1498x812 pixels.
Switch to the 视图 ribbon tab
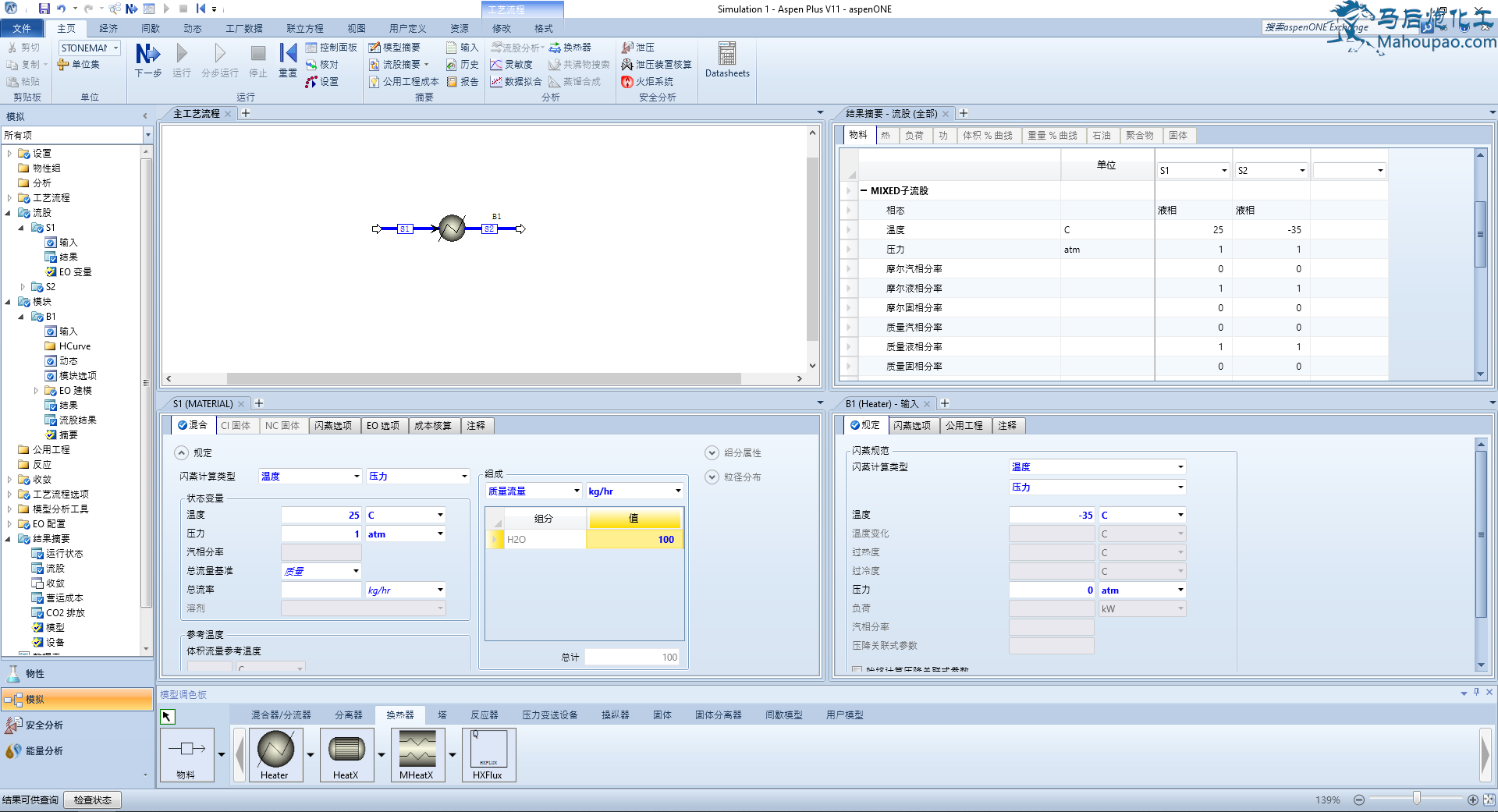pyautogui.click(x=357, y=29)
